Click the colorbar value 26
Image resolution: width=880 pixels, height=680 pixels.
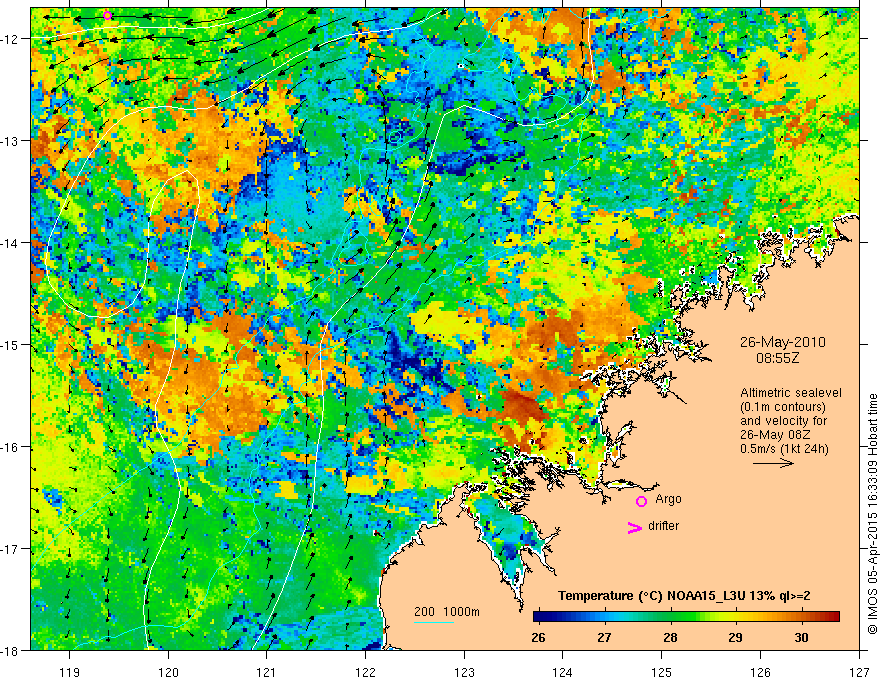(x=538, y=637)
